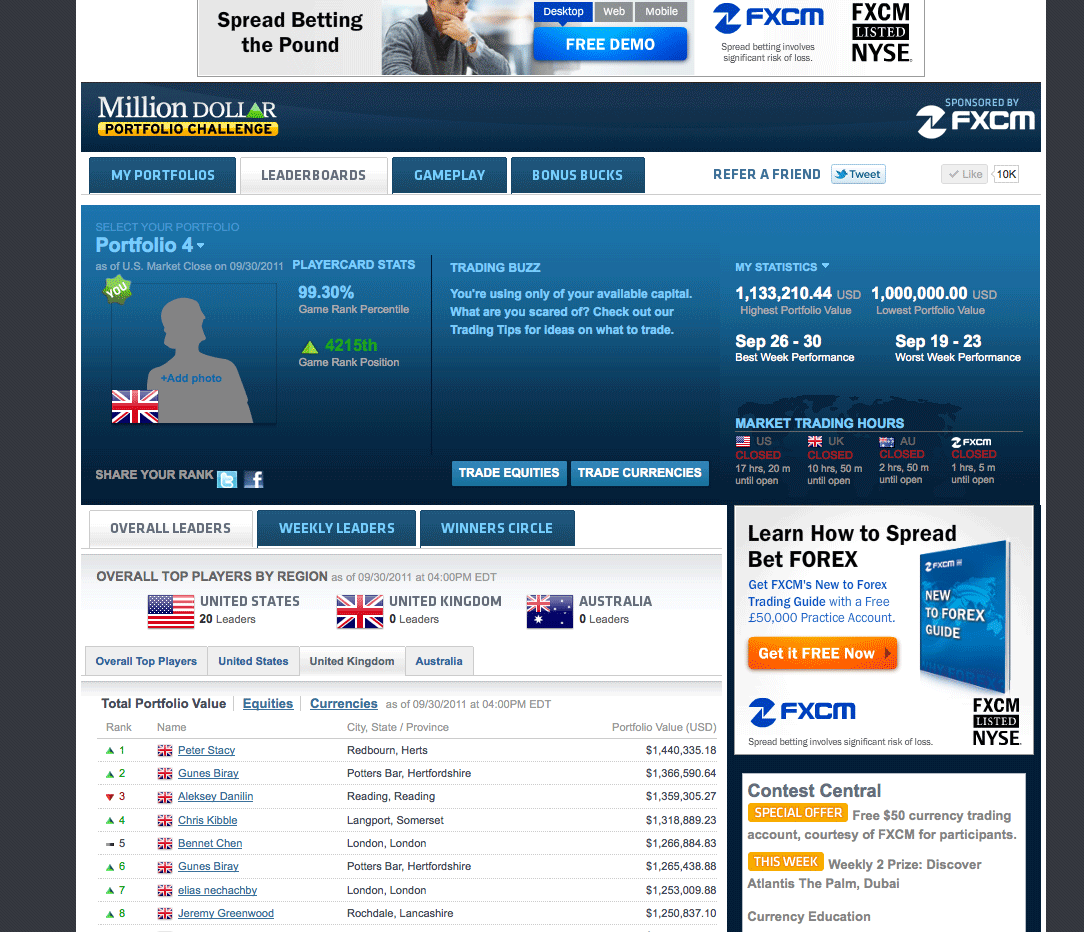Click the Refer A Friend link
1084x932 pixels.
(767, 175)
